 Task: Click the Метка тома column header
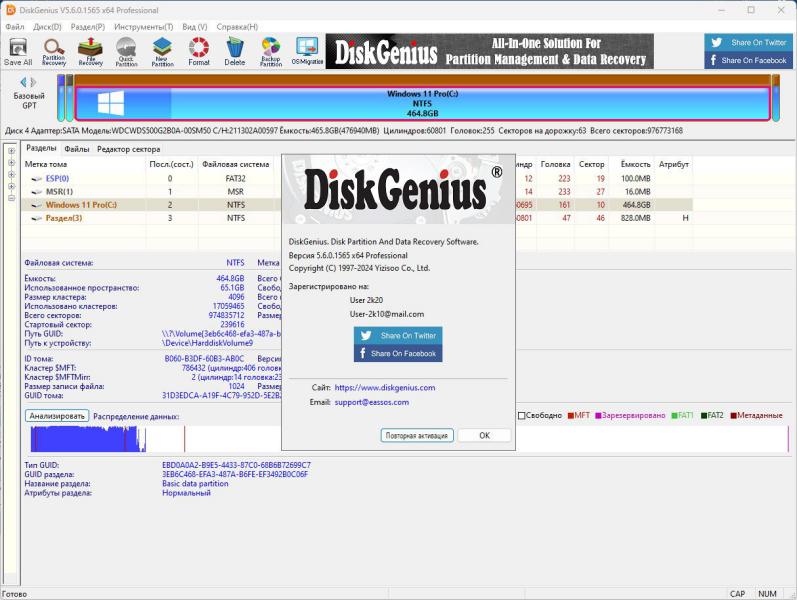(83, 164)
